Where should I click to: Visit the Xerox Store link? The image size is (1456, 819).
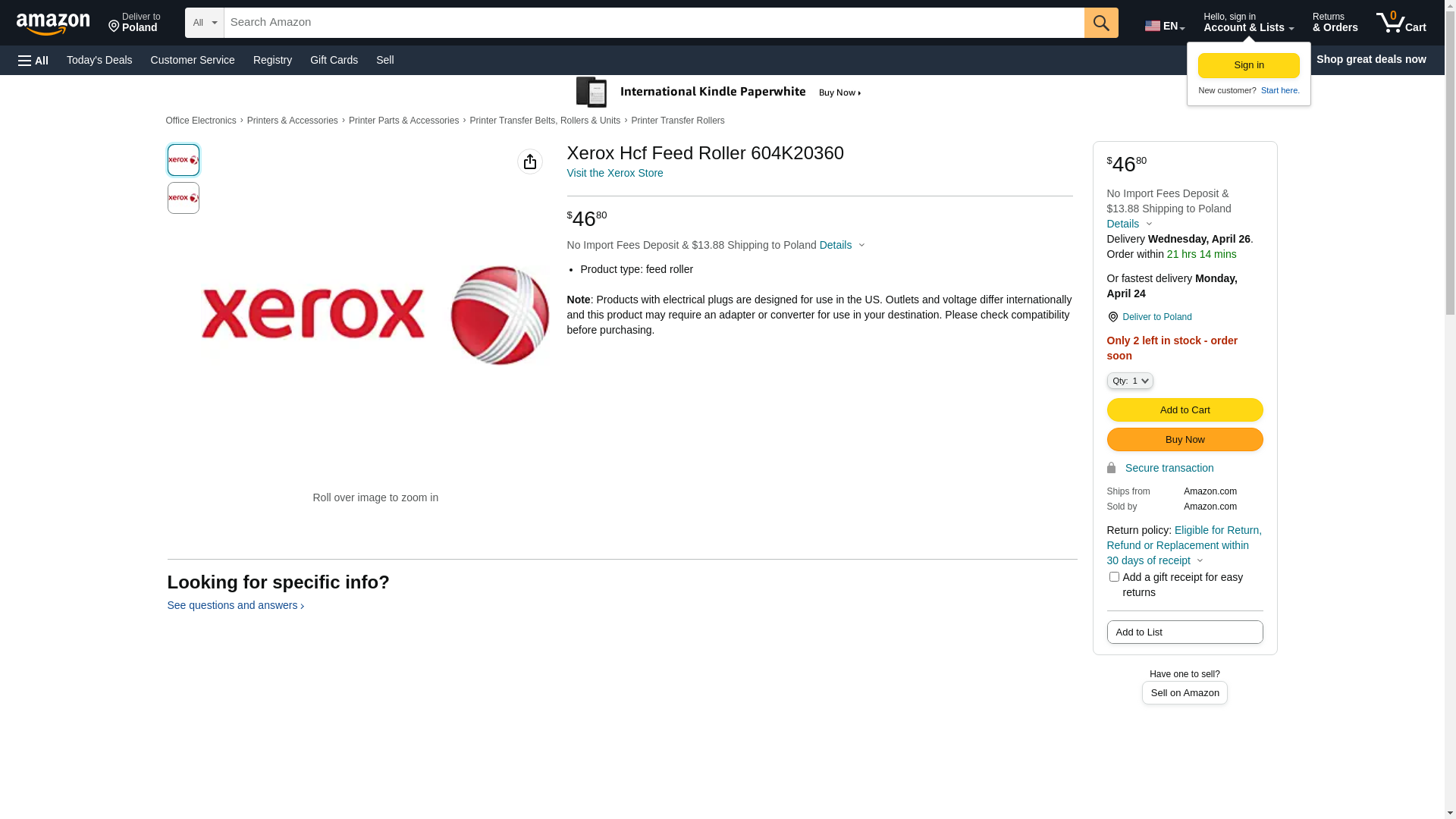tap(615, 173)
